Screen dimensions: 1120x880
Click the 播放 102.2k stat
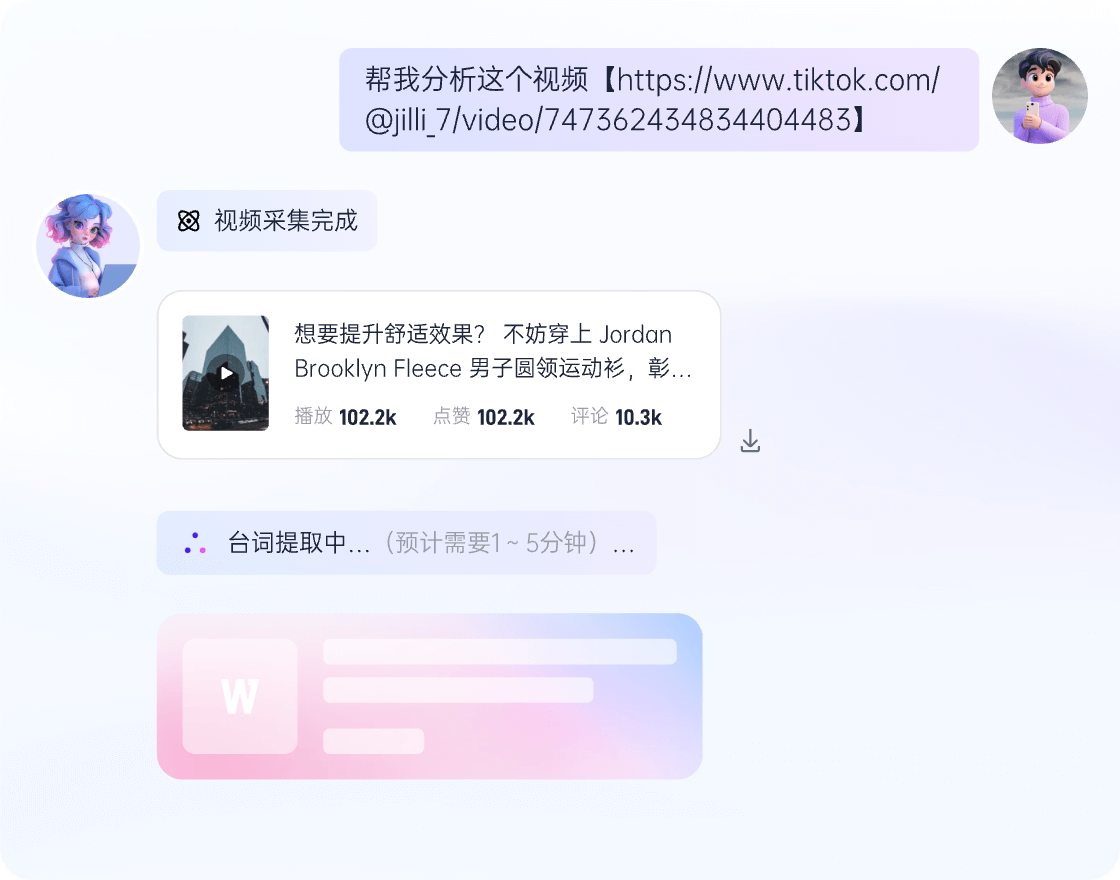point(346,417)
